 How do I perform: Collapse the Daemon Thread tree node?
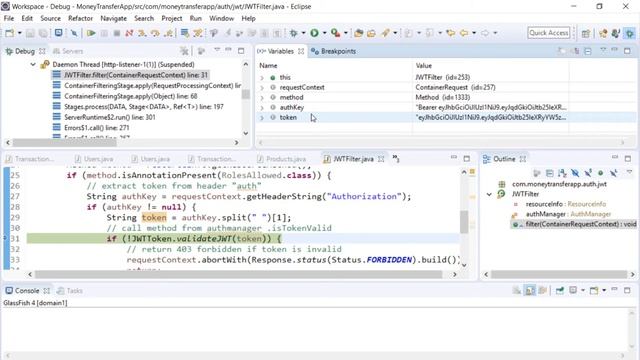point(33,64)
